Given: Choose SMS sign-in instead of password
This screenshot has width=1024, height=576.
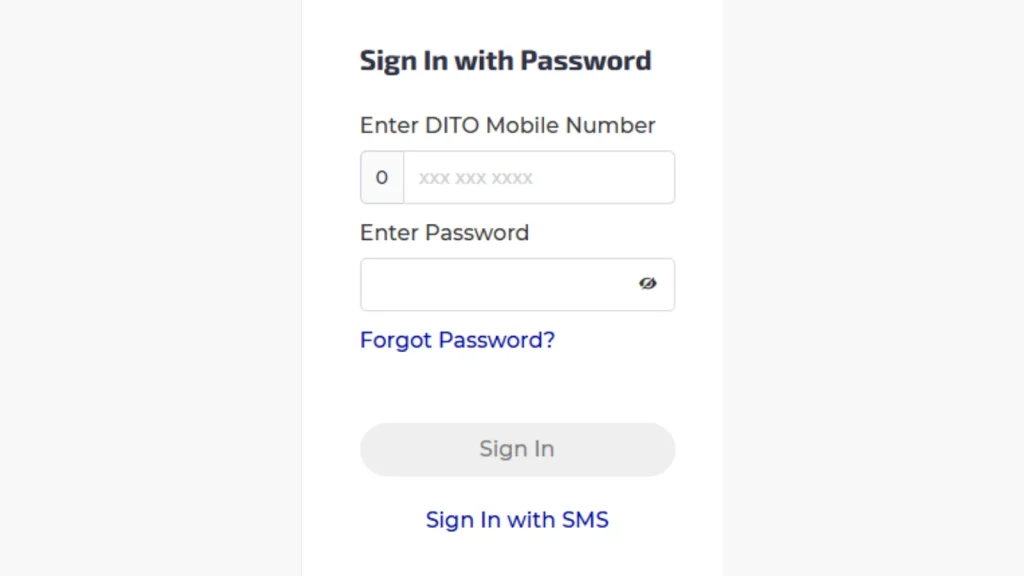Looking at the screenshot, I should pyautogui.click(x=517, y=519).
